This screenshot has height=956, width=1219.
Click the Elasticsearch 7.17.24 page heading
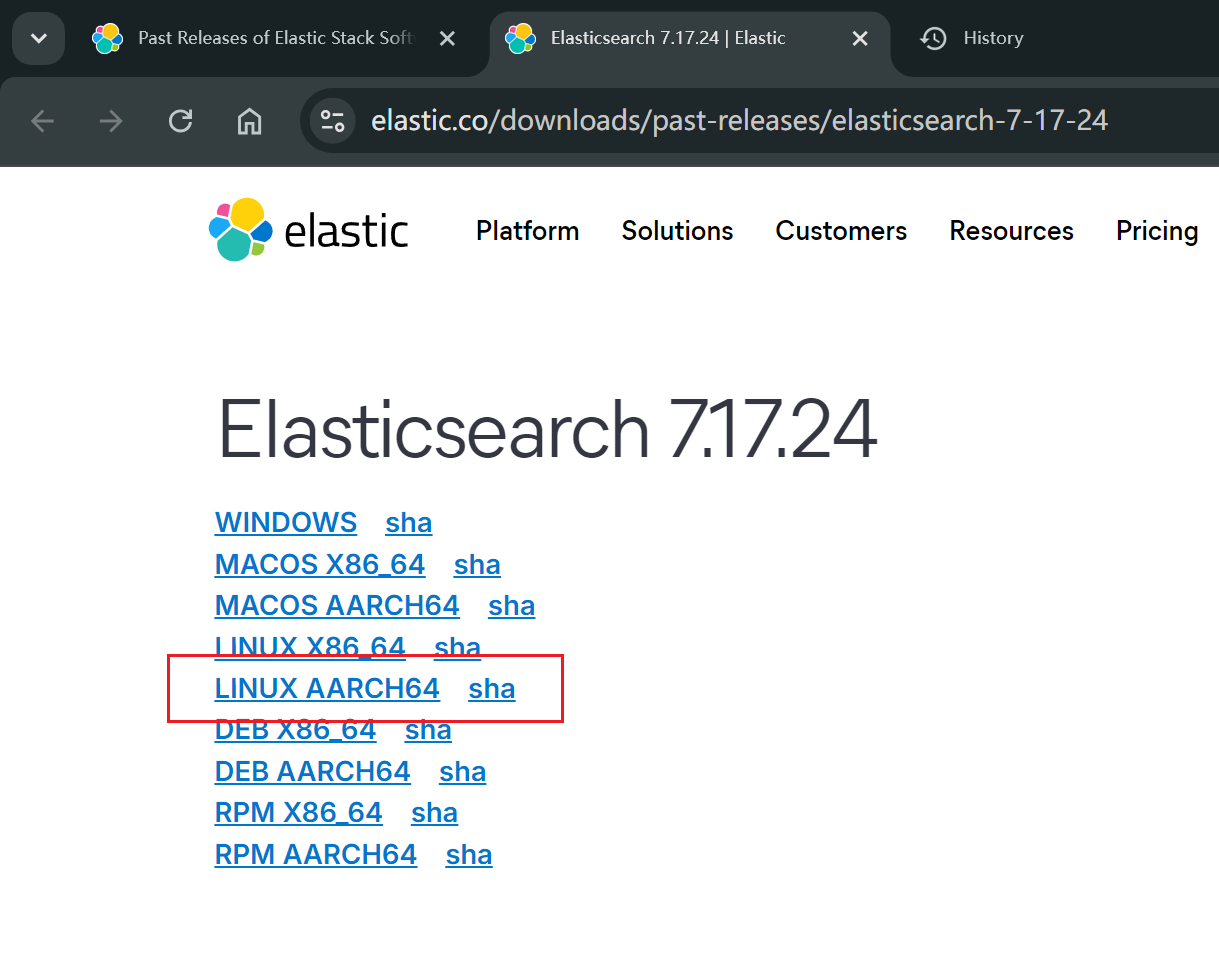[547, 430]
